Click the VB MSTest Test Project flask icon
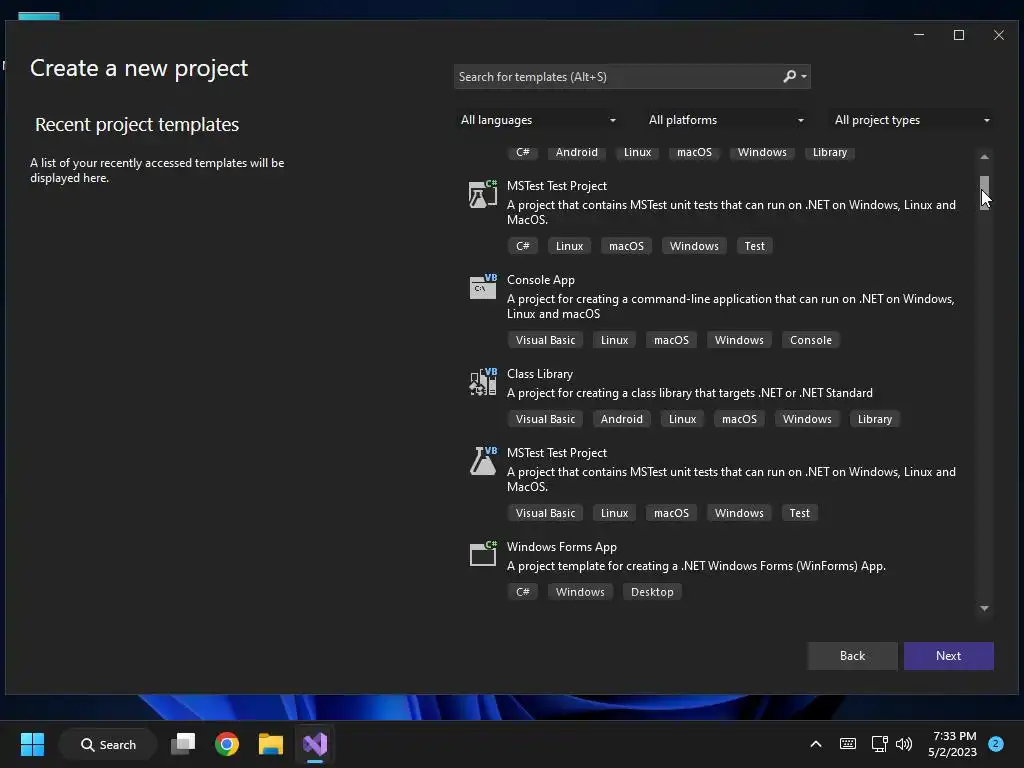Screen dimensions: 1024x768 483,460
